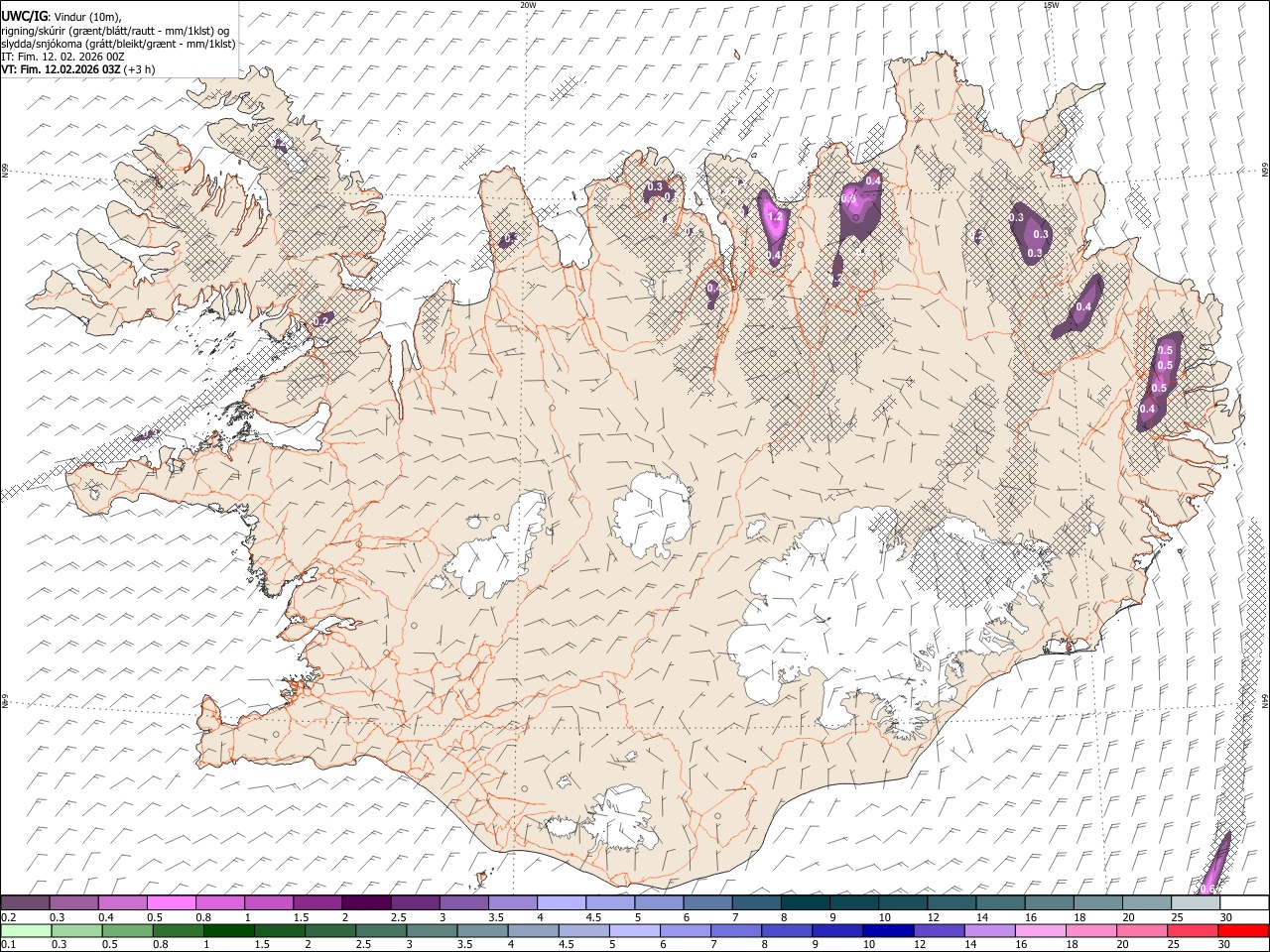The image size is (1270, 952).
Task: Click the white Mýrdalsjökull glacier near the south coast
Action: 620,818
